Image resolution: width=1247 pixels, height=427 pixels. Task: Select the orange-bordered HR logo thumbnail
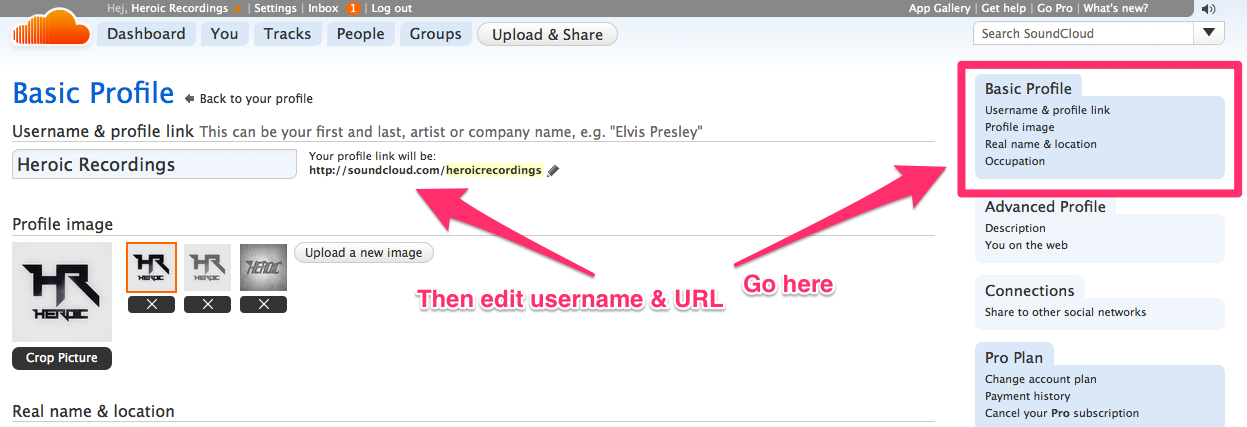152,267
